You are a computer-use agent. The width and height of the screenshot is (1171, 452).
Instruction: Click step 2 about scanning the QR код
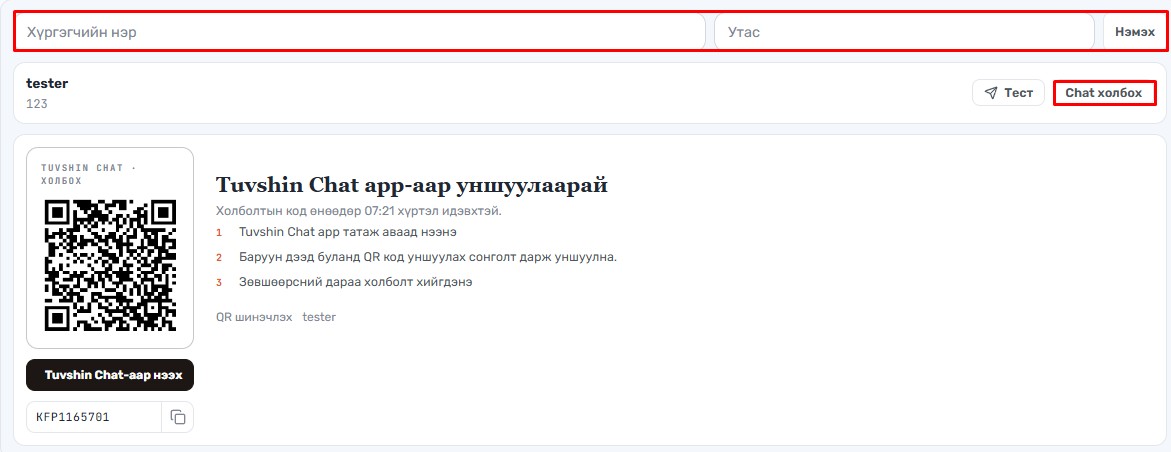pos(428,257)
